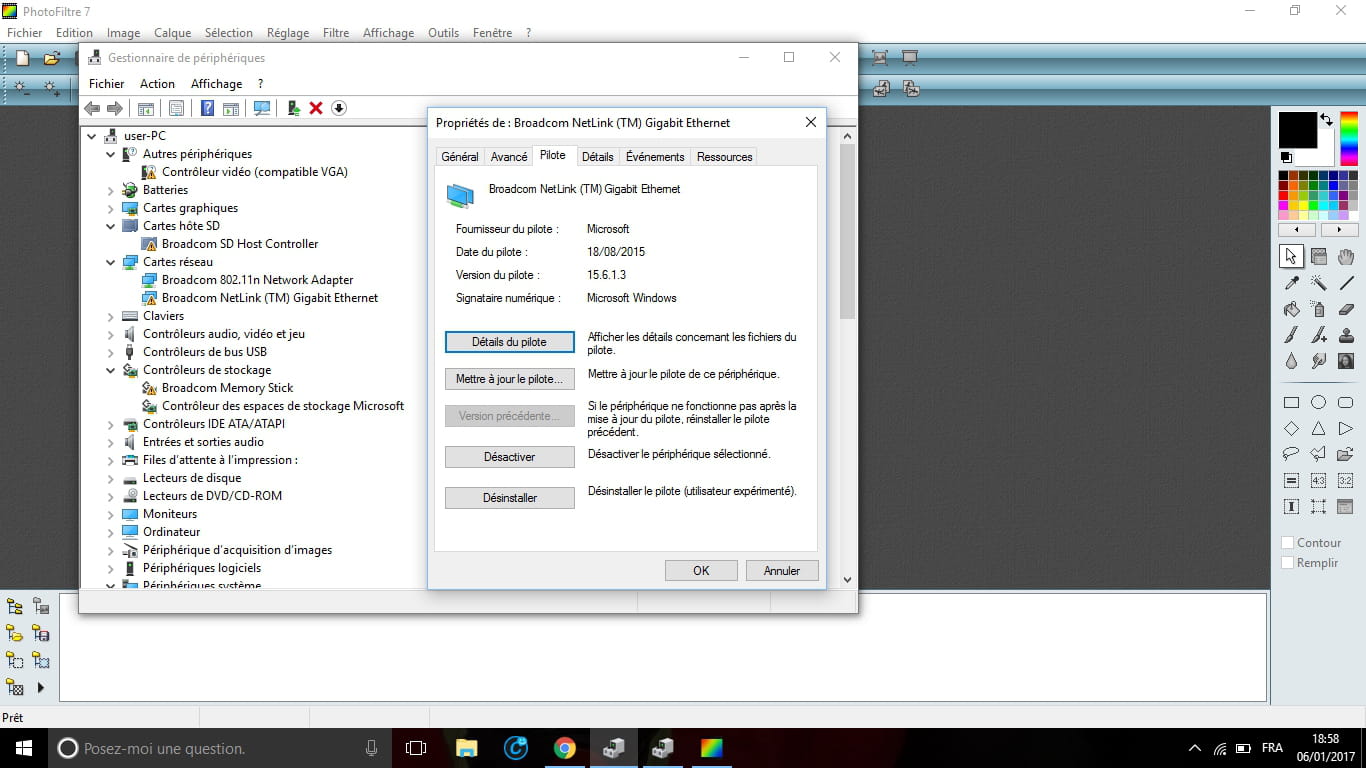Collapse the Cartes réseau category

(x=111, y=262)
